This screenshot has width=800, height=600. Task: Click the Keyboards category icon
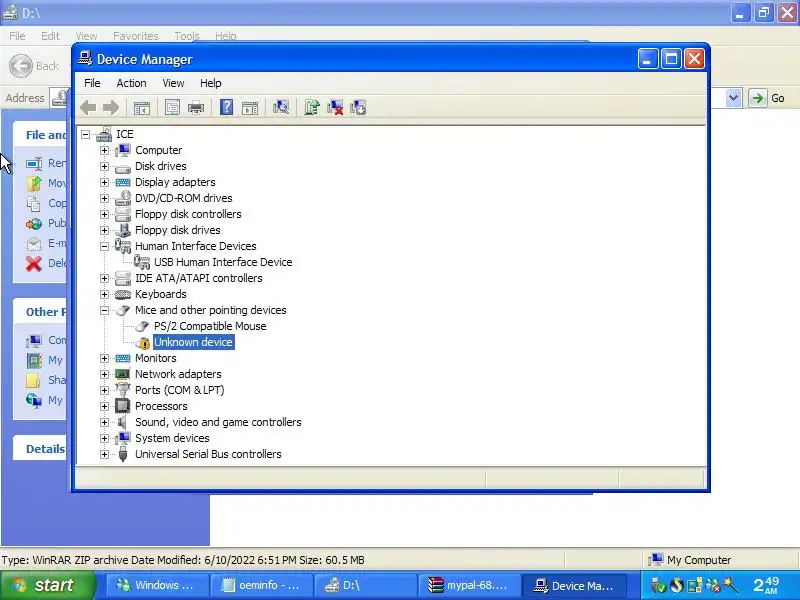pyautogui.click(x=122, y=294)
